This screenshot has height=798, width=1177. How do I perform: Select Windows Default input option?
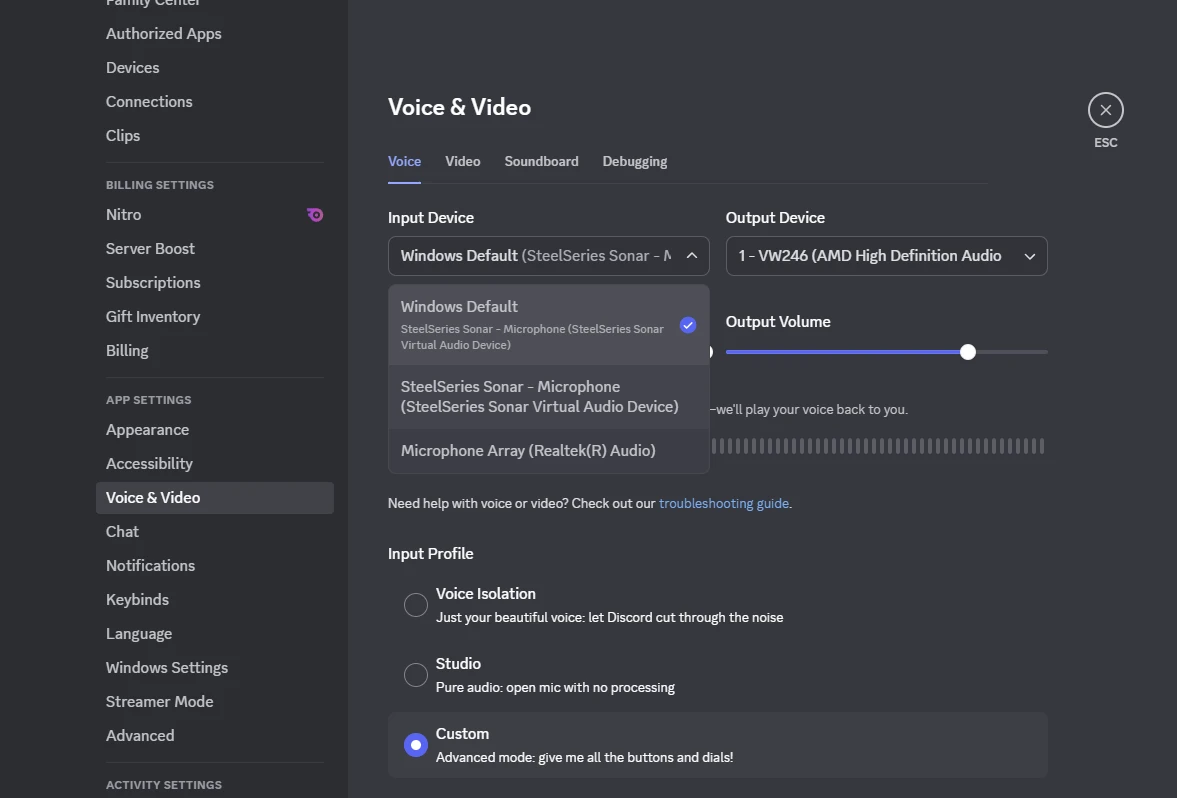[x=549, y=325]
